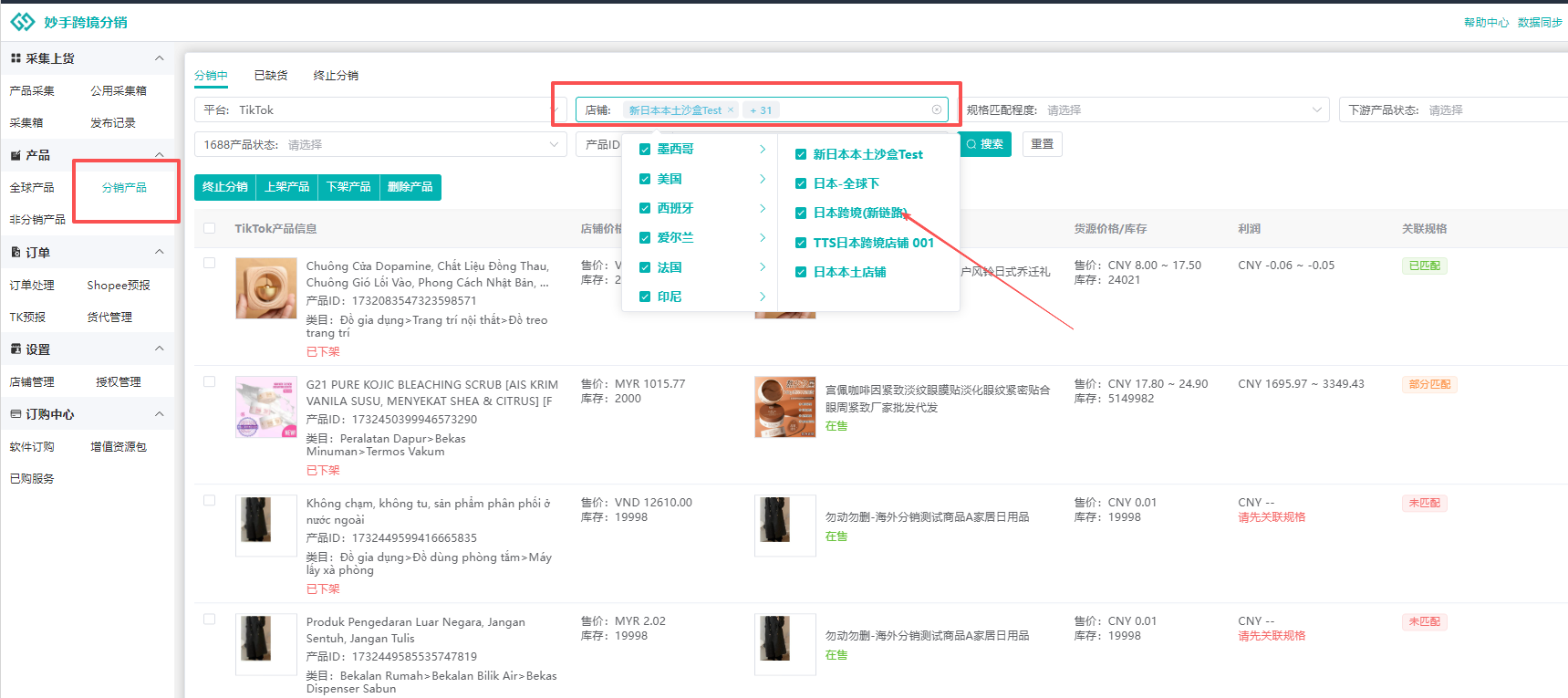Open the Chuông Cửa Dopamine product thumbnail
The image size is (1568, 698).
tap(266, 287)
